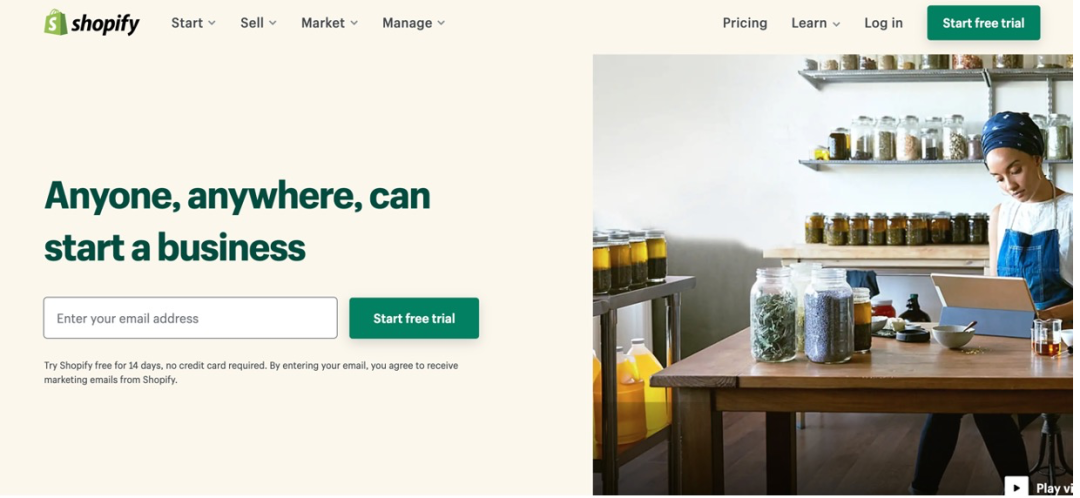Expand the Start menu chevron

212,23
